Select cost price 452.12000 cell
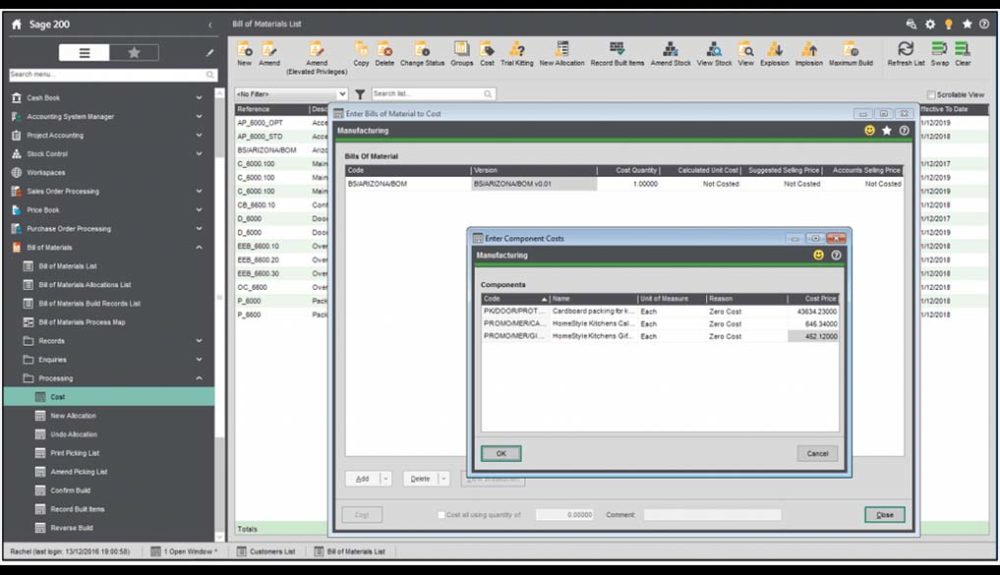Viewport: 1000px width, 575px height. pyautogui.click(x=813, y=336)
